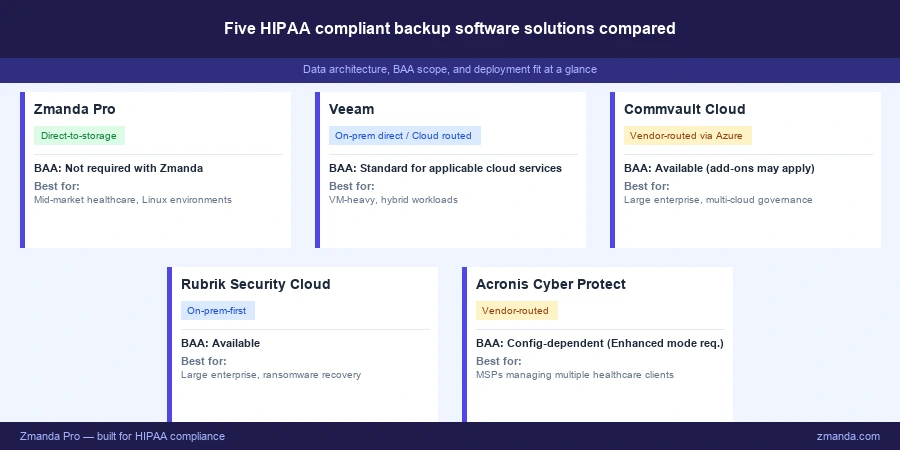Click the 'On-prem direct / Cloud routed' badge
The height and width of the screenshot is (450, 900).
tap(405, 136)
